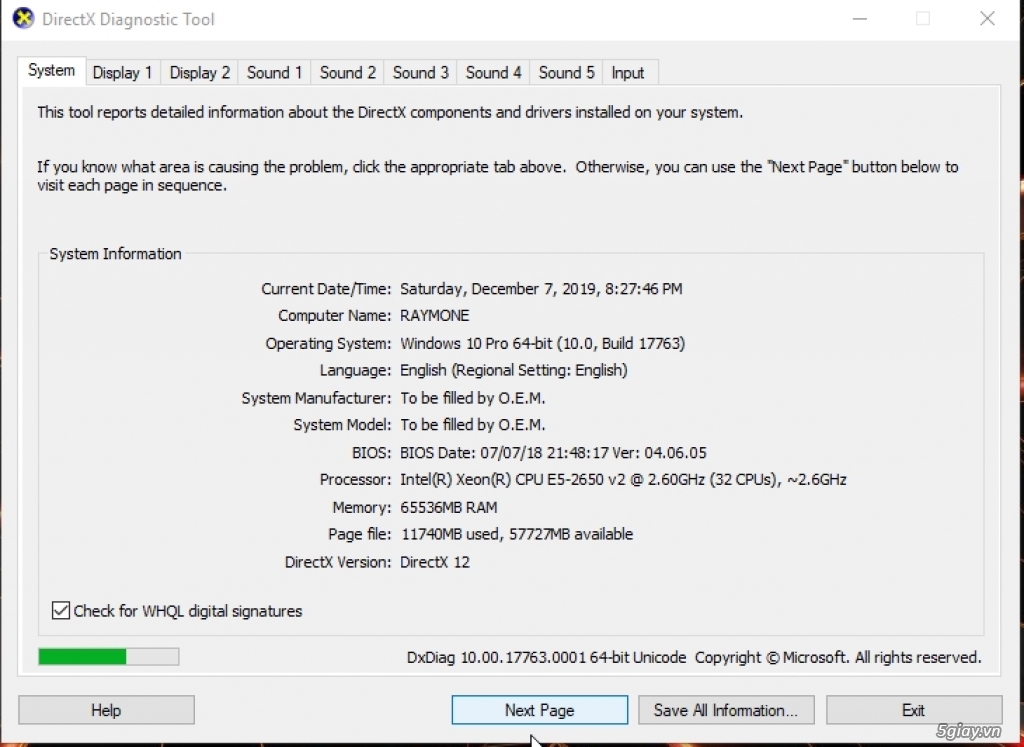Select the Sound 1 tab

tap(274, 72)
